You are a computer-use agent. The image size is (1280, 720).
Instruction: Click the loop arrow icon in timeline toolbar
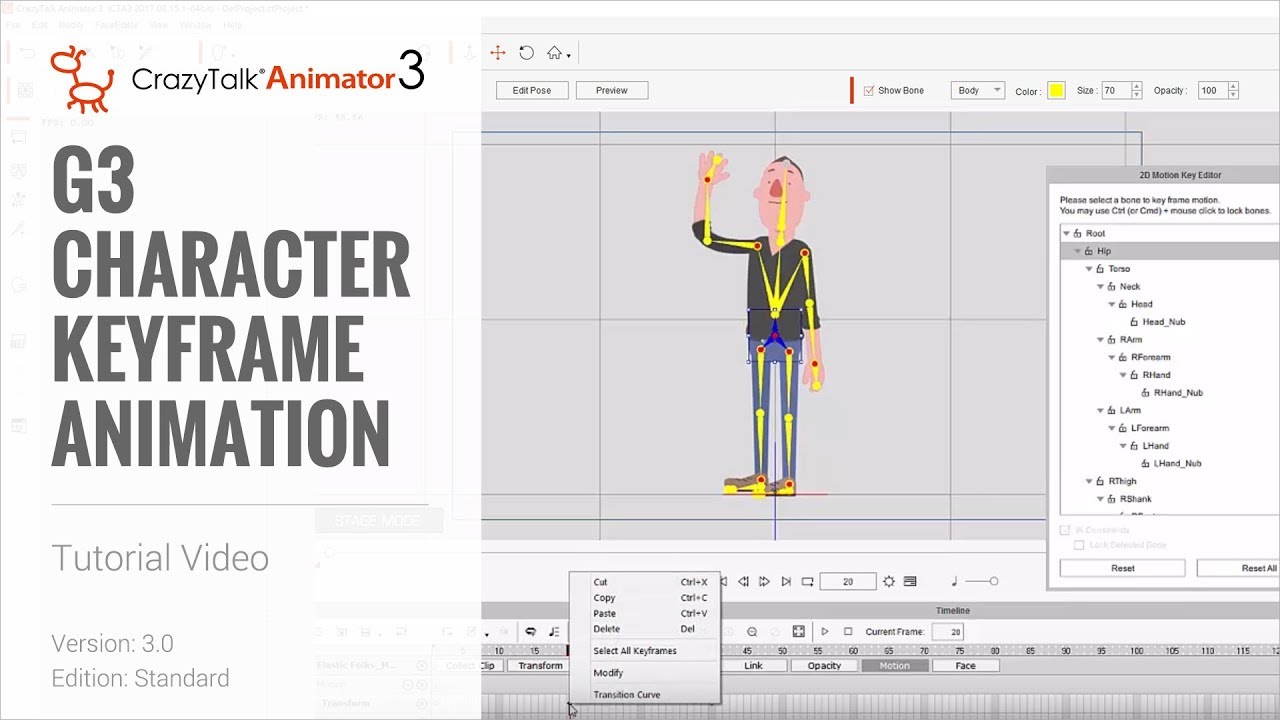point(530,632)
